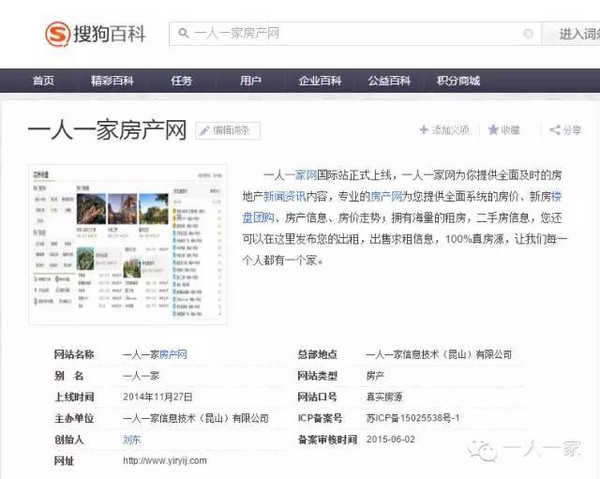Select the 用户 navigation item
Screen dimensions: 600x479
(250, 81)
